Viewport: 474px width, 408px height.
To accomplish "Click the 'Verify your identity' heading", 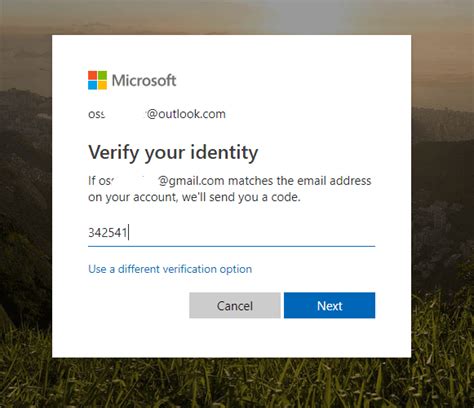I will tap(173, 153).
